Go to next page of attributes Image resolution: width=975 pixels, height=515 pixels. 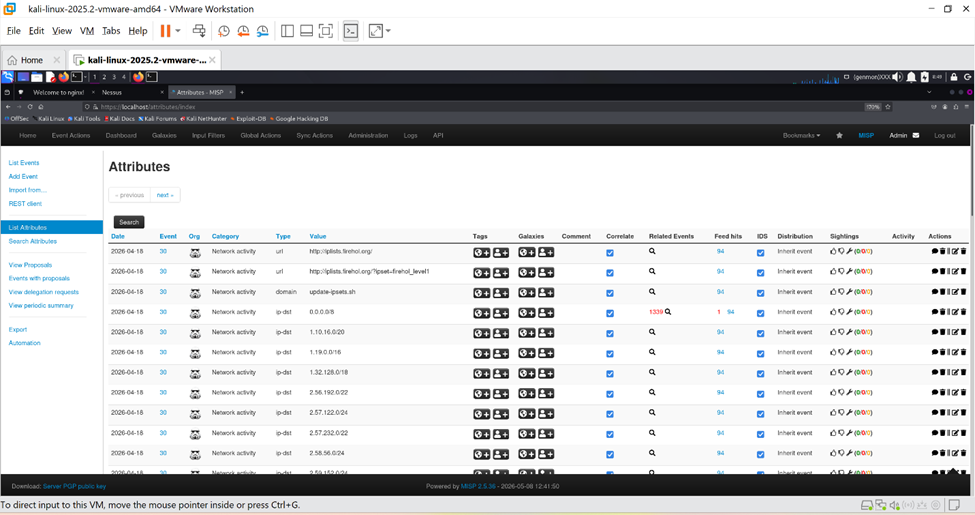(165, 195)
